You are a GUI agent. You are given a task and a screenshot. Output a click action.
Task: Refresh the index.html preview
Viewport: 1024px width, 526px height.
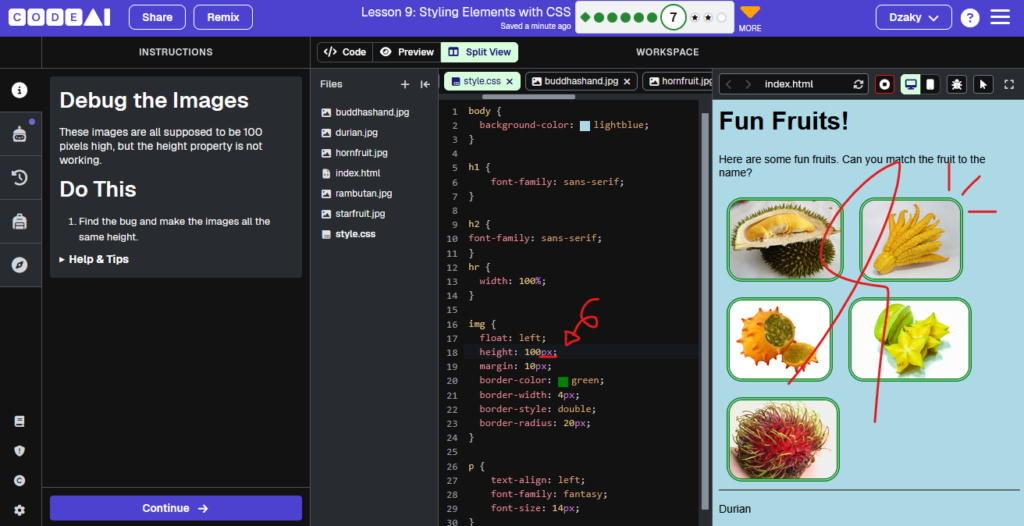[x=859, y=84]
